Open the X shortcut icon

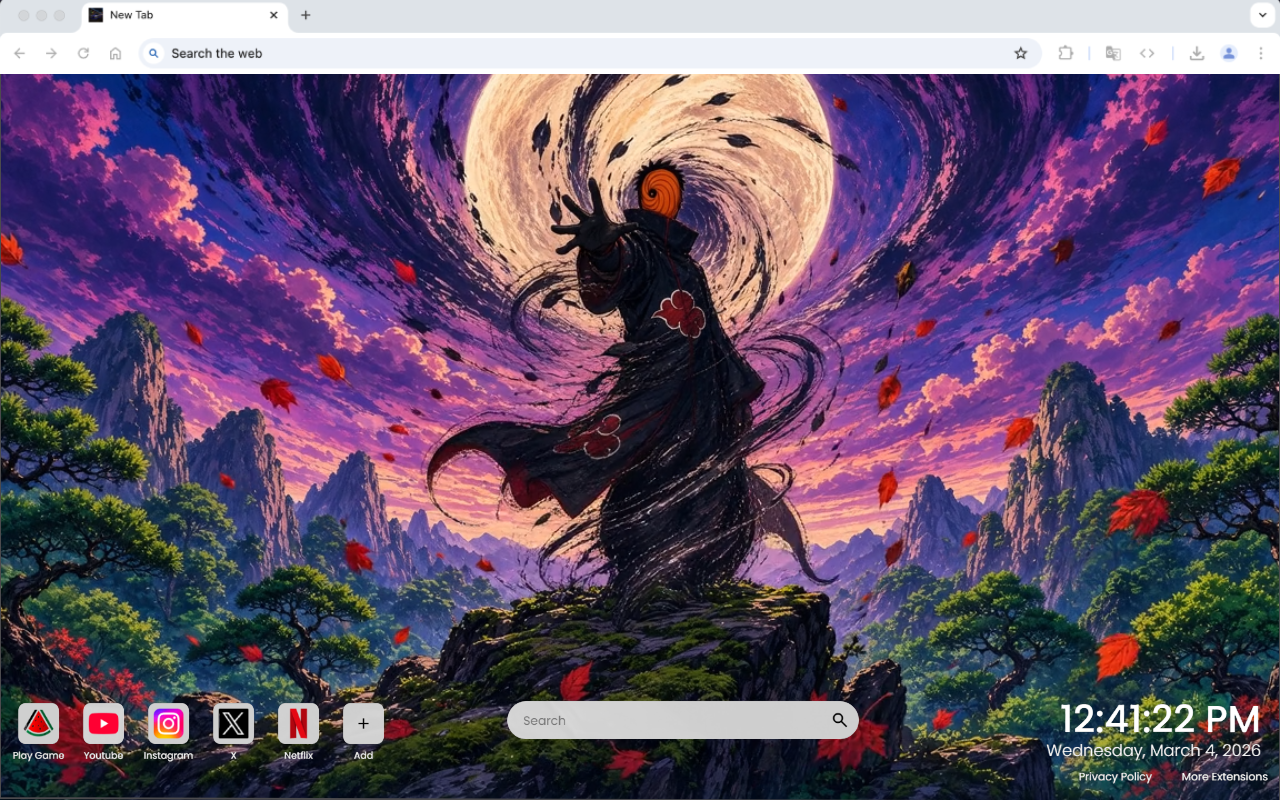233,724
